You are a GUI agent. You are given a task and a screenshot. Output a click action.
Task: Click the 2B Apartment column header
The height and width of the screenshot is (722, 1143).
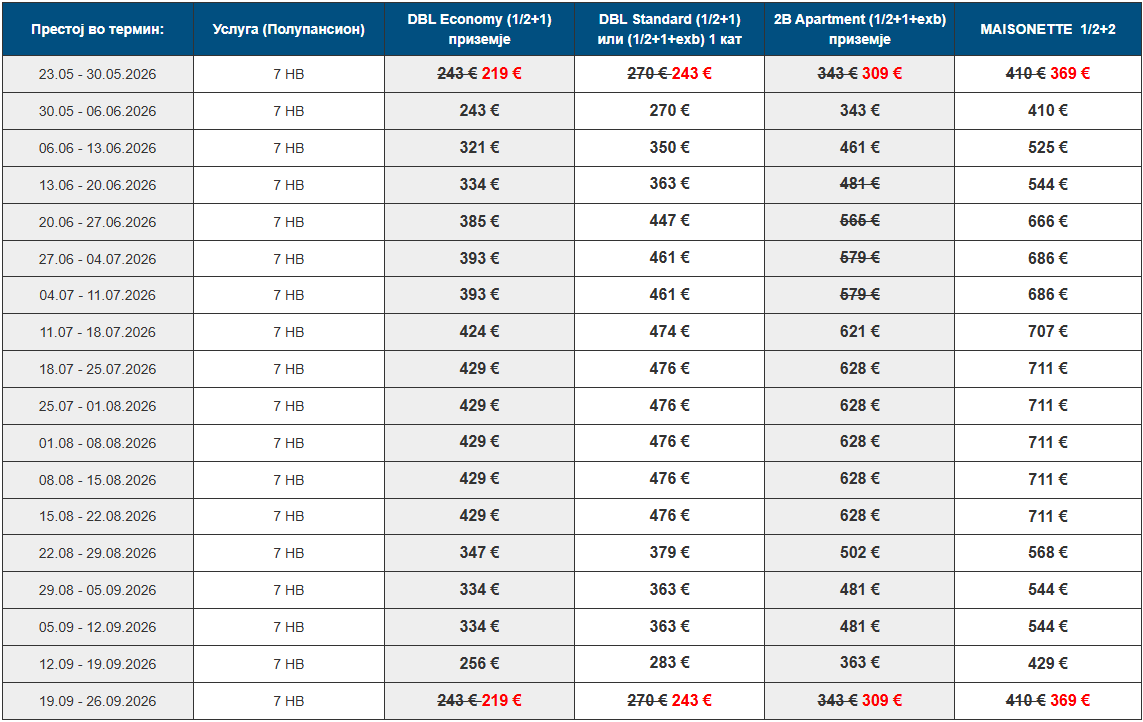[x=859, y=29]
